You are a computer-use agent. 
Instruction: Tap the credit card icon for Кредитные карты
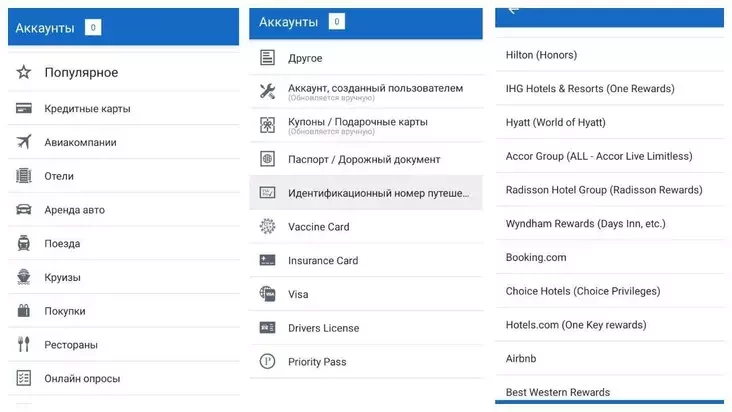(24, 108)
